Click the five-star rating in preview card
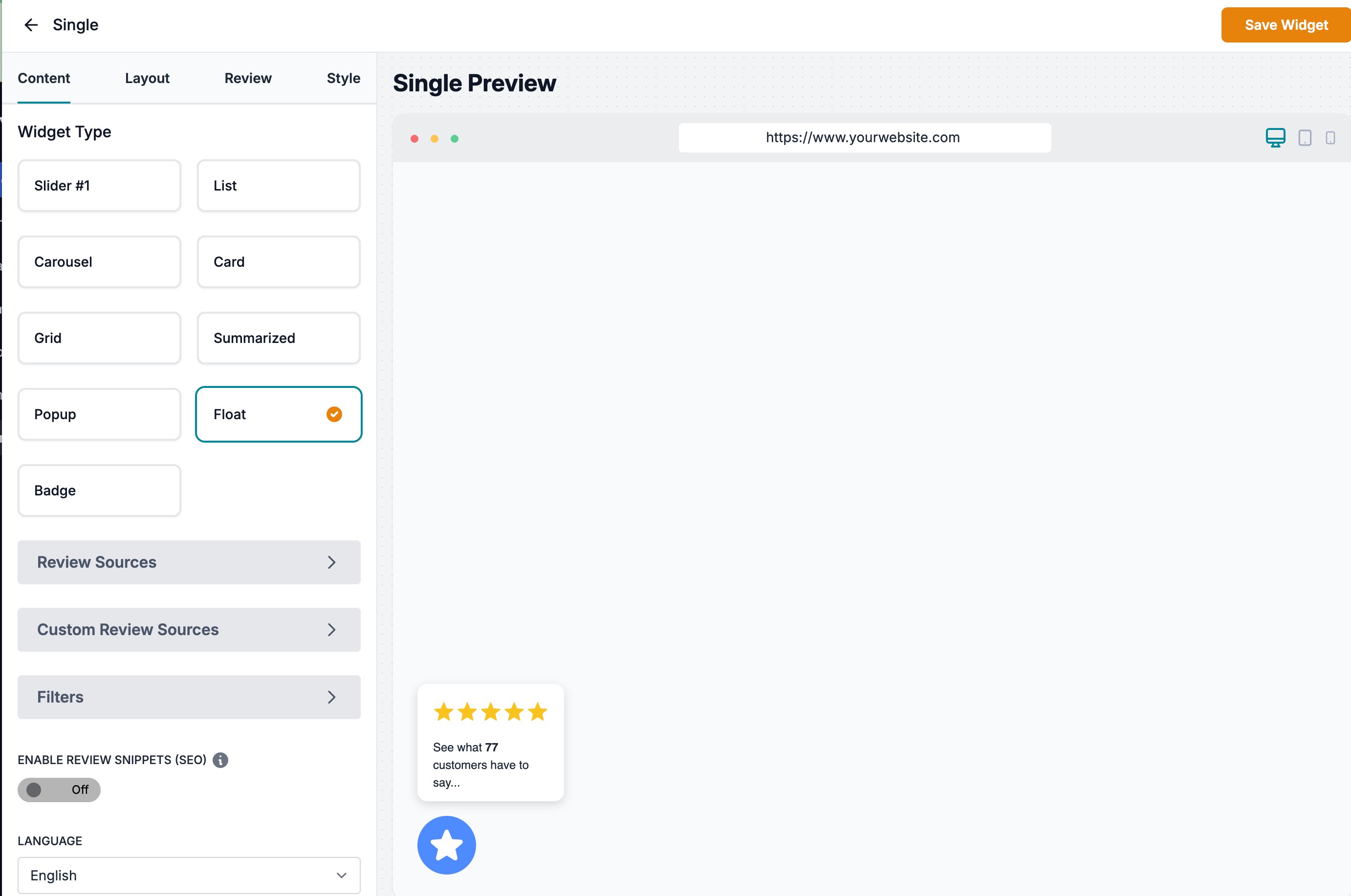Viewport: 1351px width, 896px height. (x=491, y=711)
